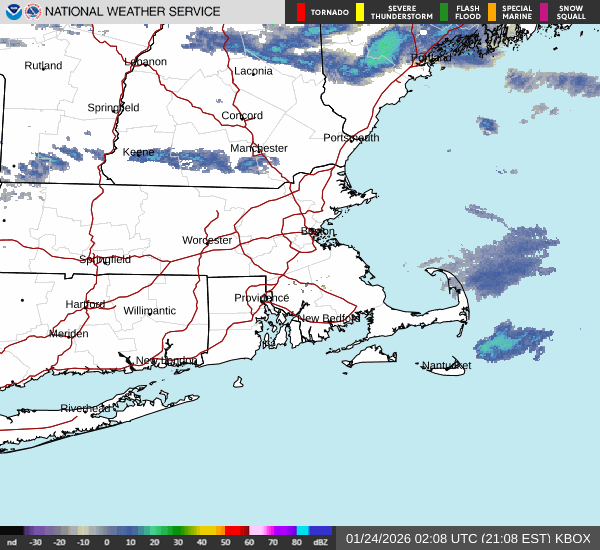This screenshot has height=550, width=600.
Task: Click the green Flash Flood legend swatch
Action: 444,12
